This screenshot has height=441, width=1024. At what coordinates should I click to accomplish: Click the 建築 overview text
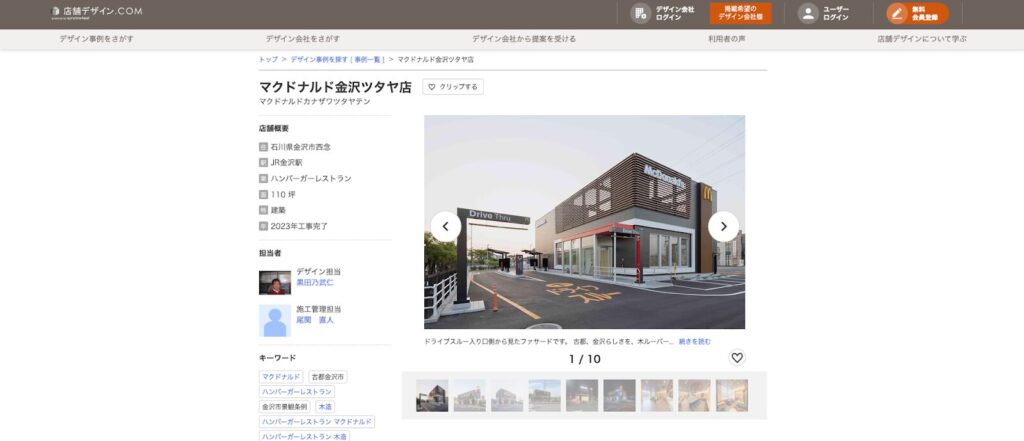tap(278, 210)
